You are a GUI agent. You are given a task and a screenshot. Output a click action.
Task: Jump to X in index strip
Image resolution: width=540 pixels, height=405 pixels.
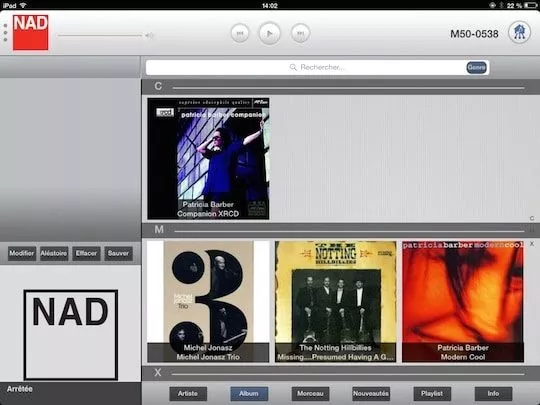(x=532, y=244)
